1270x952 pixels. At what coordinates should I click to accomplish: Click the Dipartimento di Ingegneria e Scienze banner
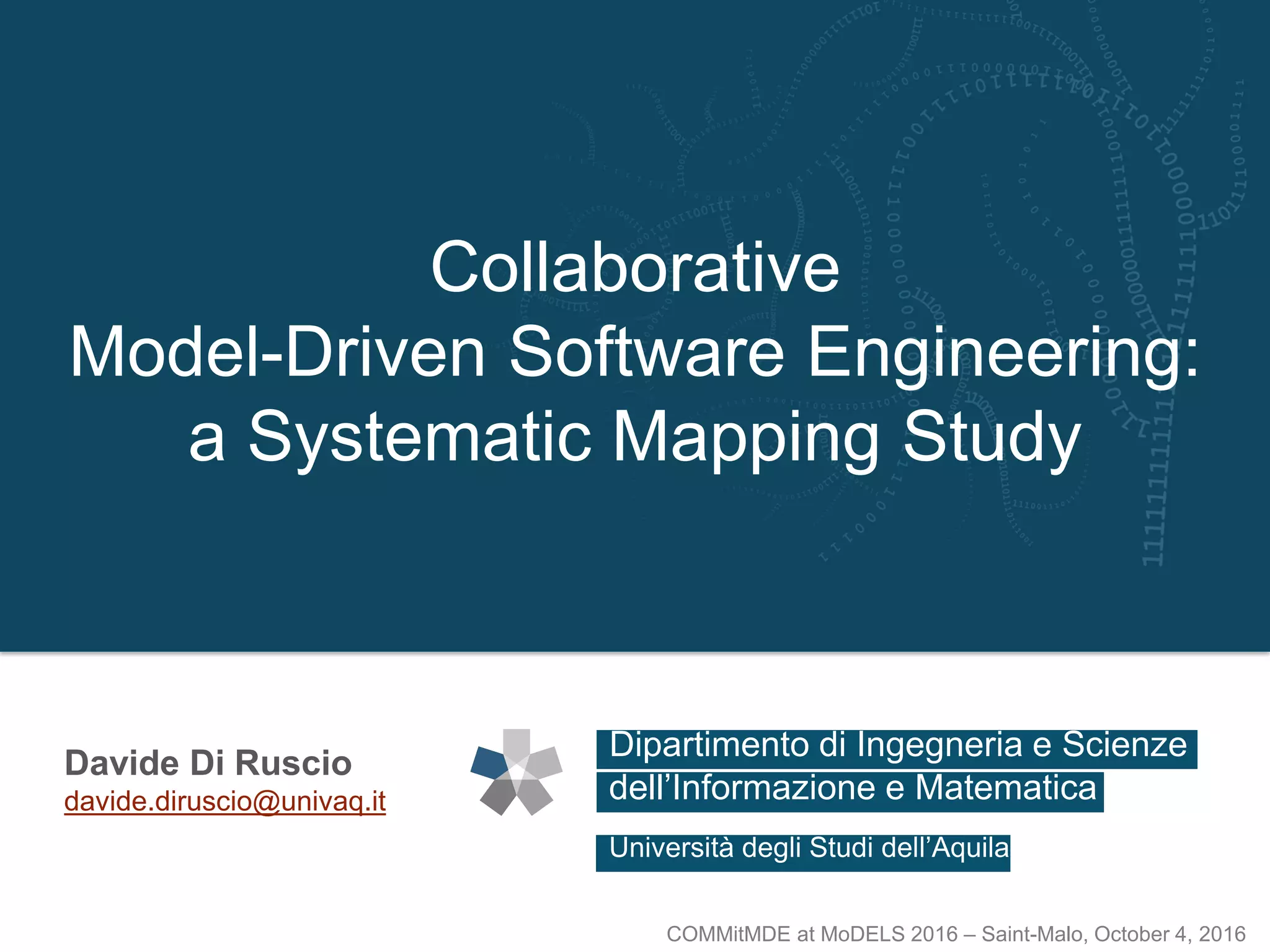896,748
